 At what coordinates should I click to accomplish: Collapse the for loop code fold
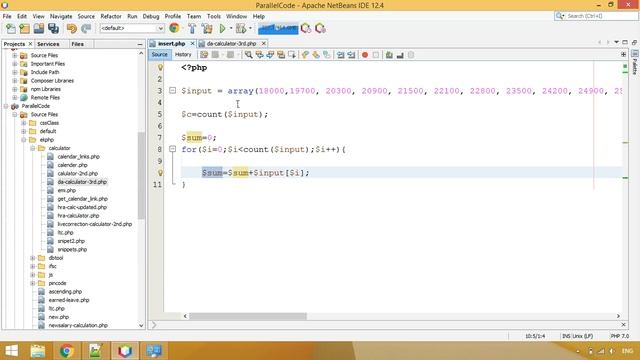pyautogui.click(x=173, y=149)
